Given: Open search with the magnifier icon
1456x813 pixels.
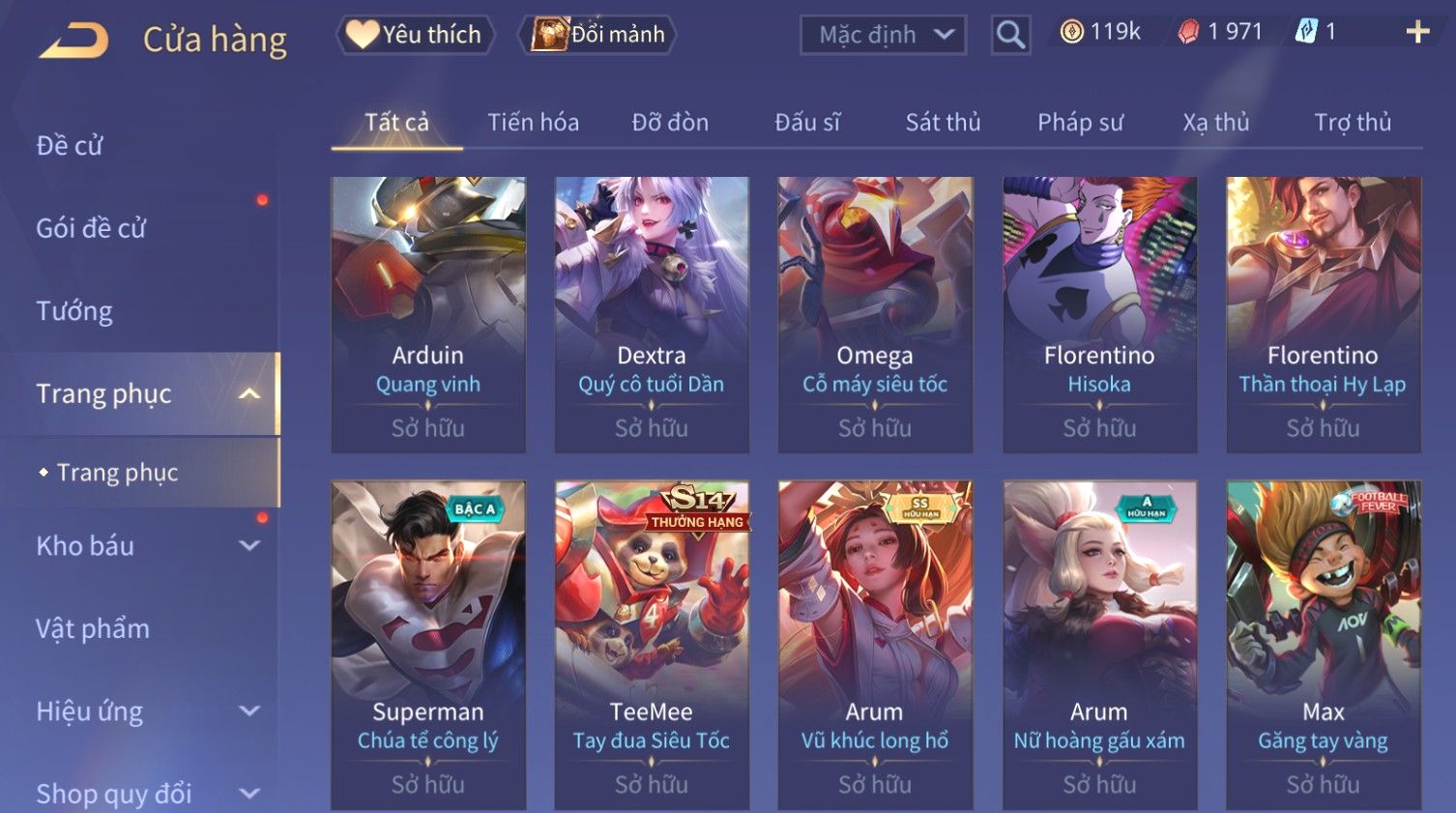Looking at the screenshot, I should tap(1010, 35).
